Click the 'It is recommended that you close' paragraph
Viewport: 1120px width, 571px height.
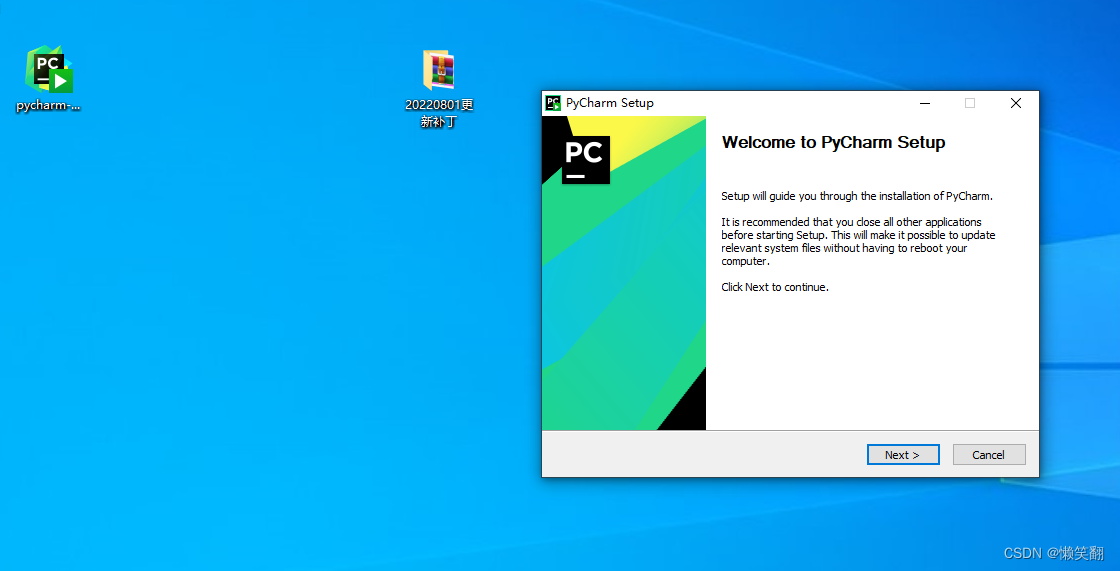(x=858, y=242)
